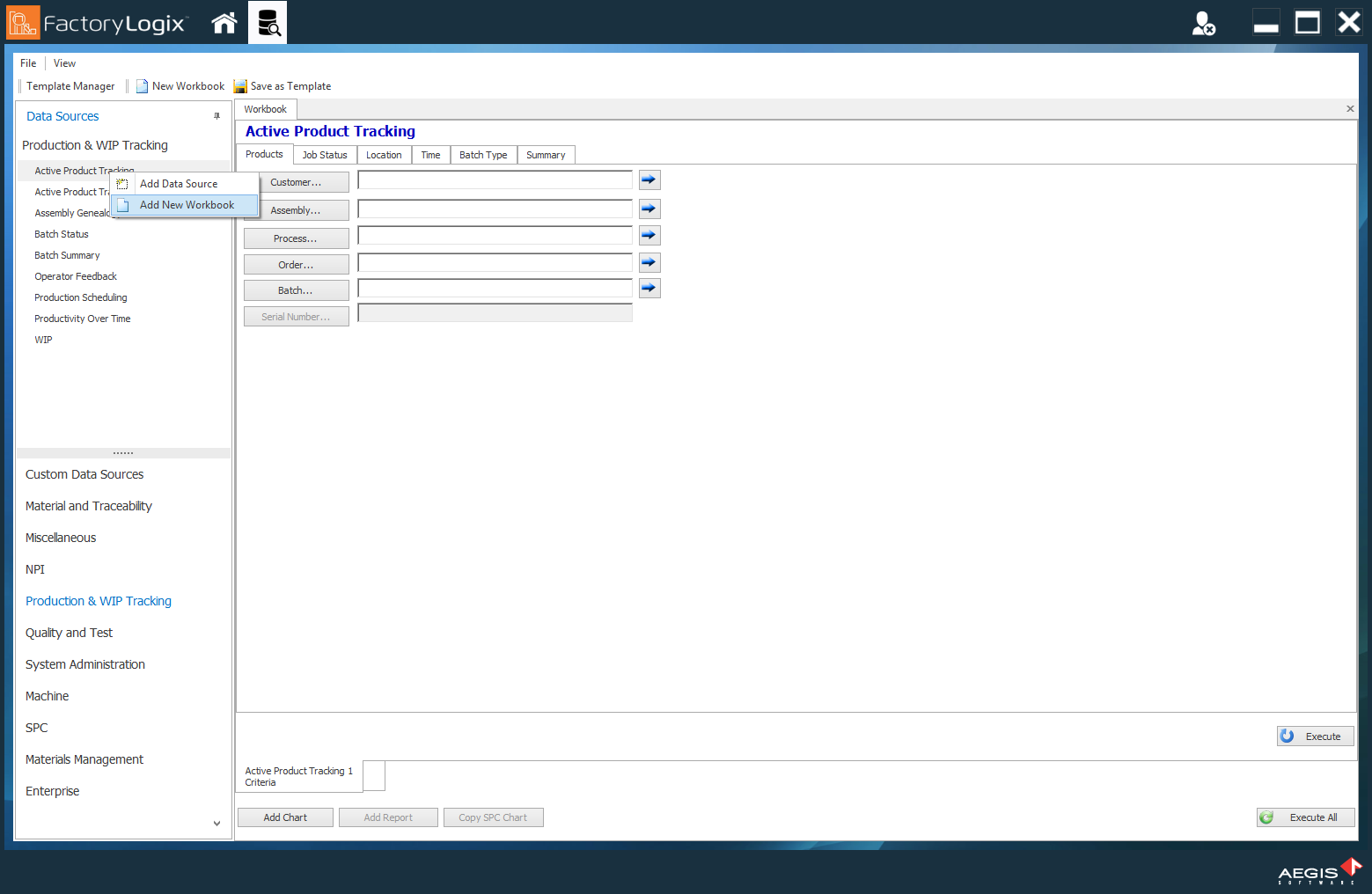Click the New Workbook page icon on the toolbar
Viewport: 1372px width, 894px height.
point(142,85)
